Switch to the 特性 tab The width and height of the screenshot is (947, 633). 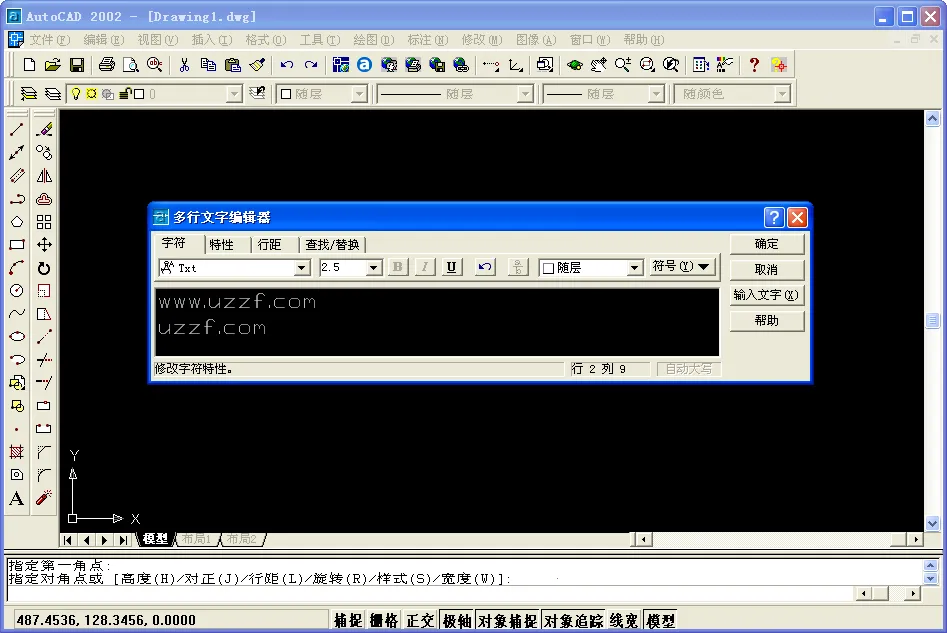(221, 244)
